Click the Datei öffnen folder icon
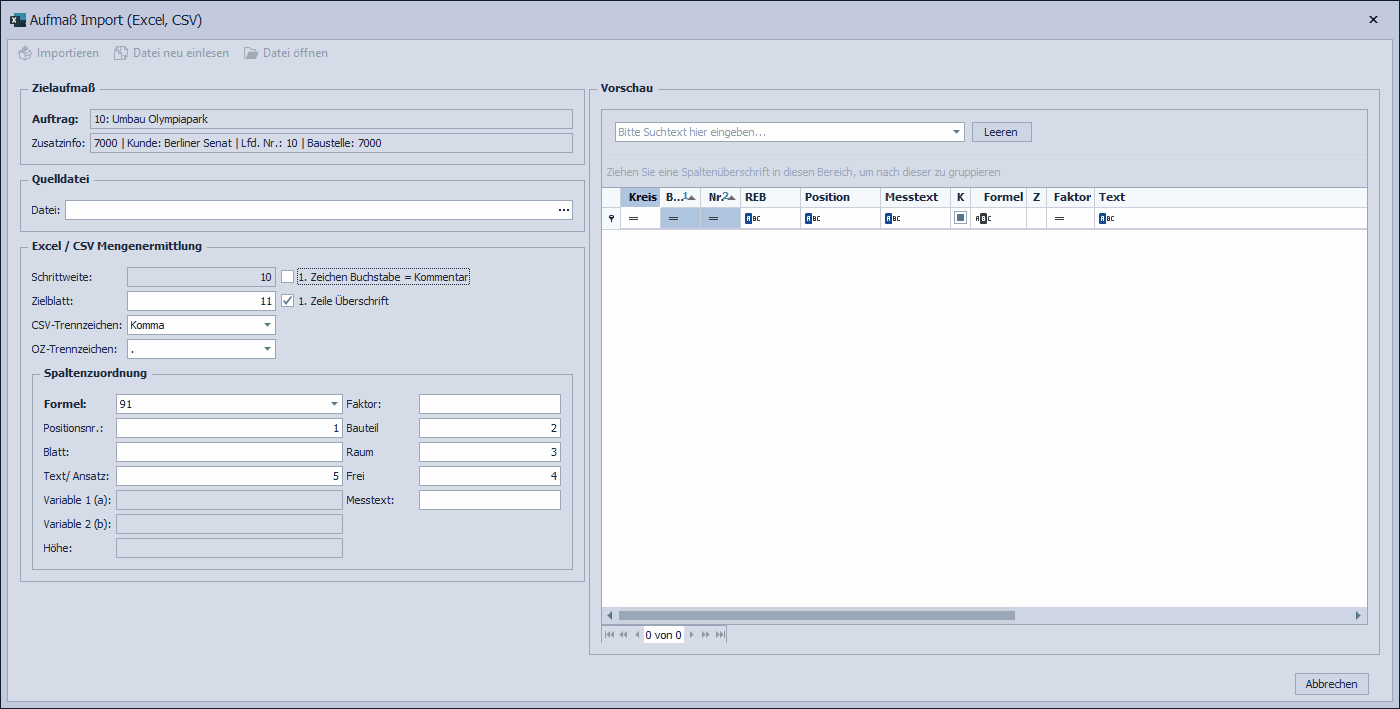Image resolution: width=1400 pixels, height=709 pixels. pos(251,53)
